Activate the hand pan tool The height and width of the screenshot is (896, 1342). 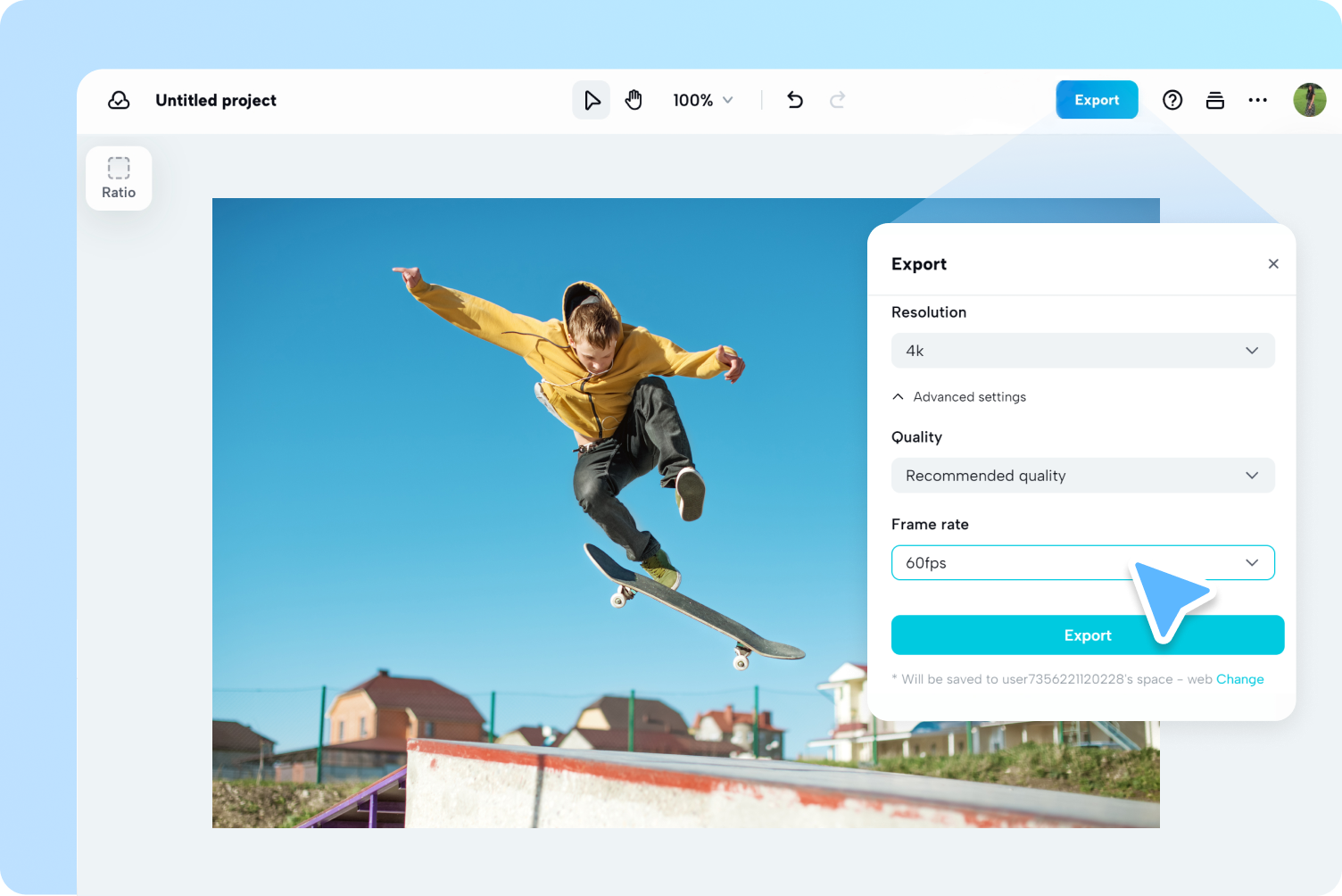[634, 99]
